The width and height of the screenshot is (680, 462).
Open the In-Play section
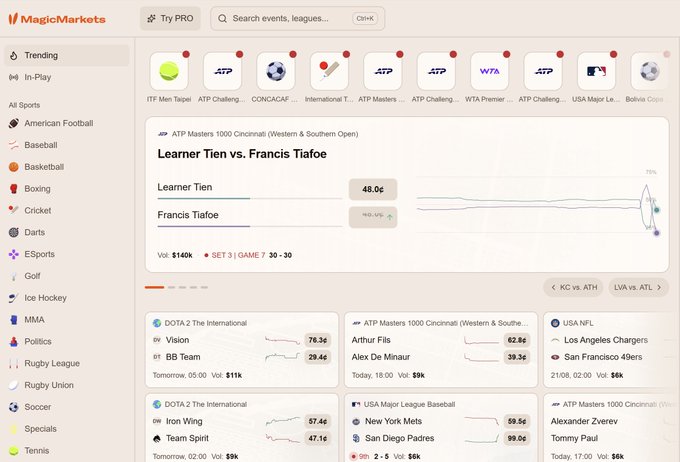tap(67, 77)
